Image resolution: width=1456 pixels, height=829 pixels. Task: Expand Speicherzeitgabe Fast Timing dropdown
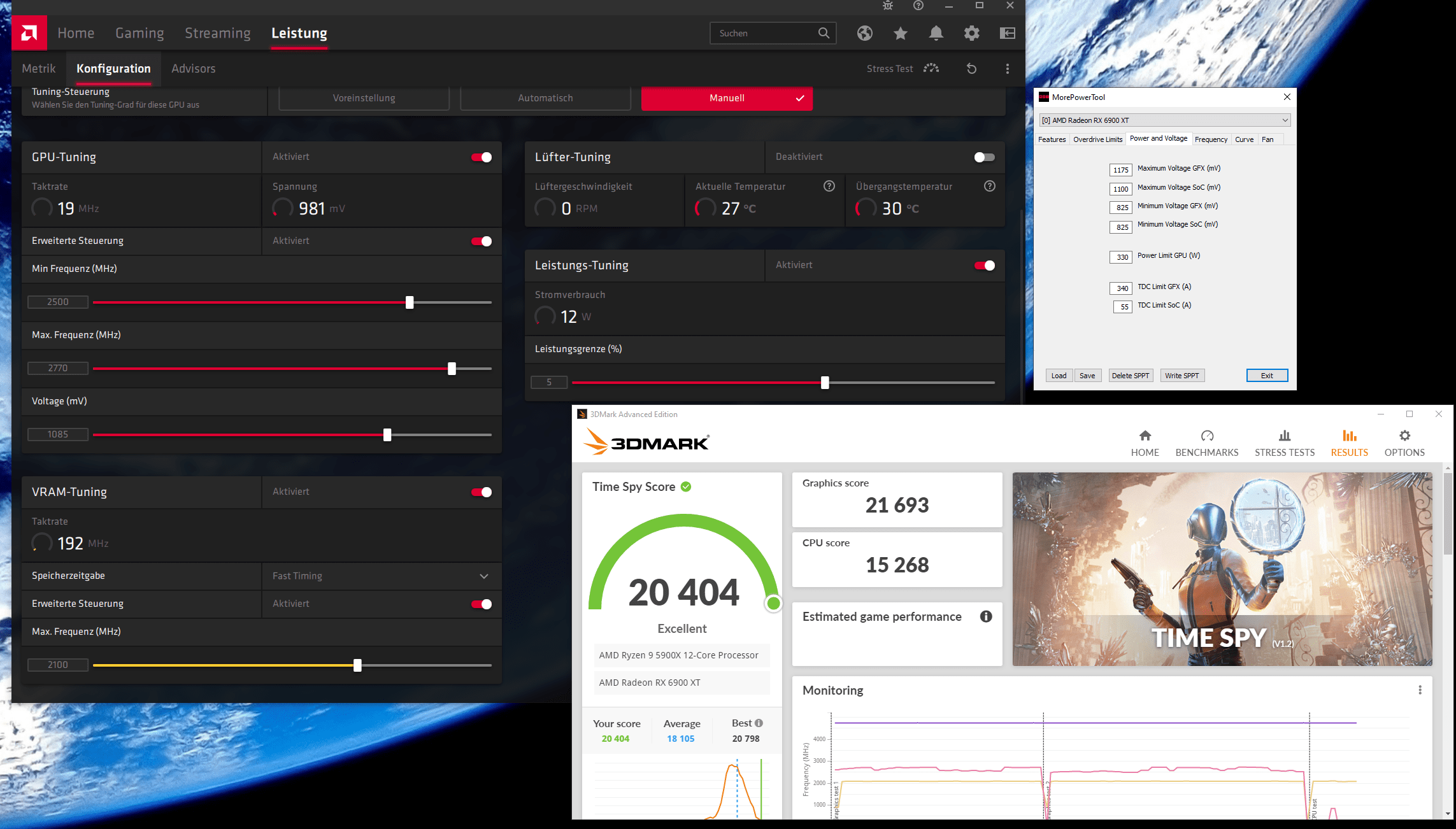coord(484,576)
